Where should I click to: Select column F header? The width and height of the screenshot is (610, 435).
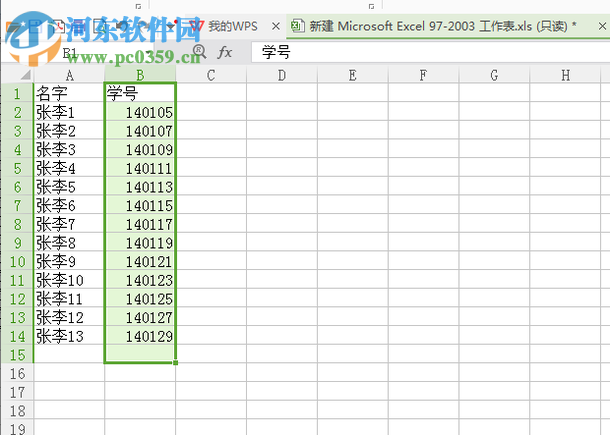point(423,75)
